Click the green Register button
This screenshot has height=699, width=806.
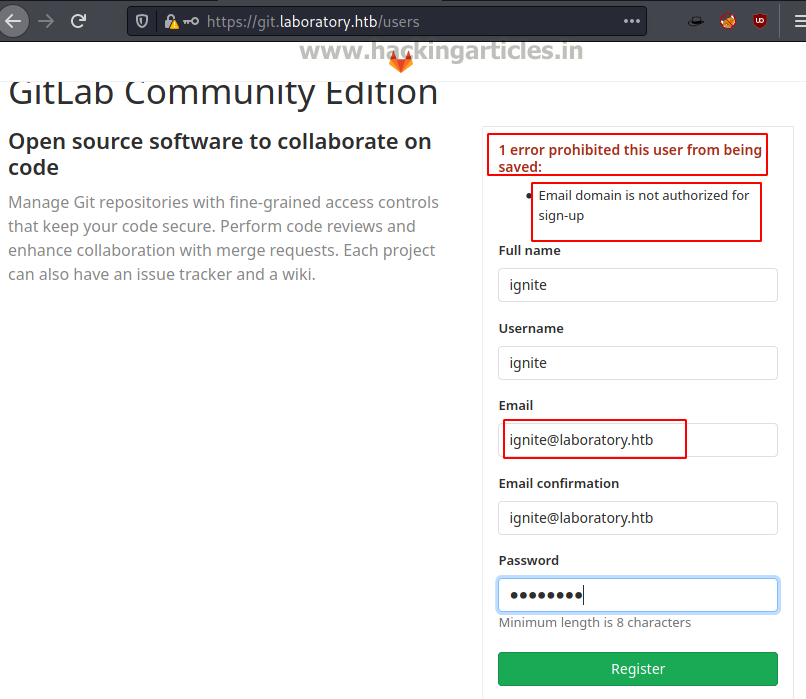tap(638, 669)
